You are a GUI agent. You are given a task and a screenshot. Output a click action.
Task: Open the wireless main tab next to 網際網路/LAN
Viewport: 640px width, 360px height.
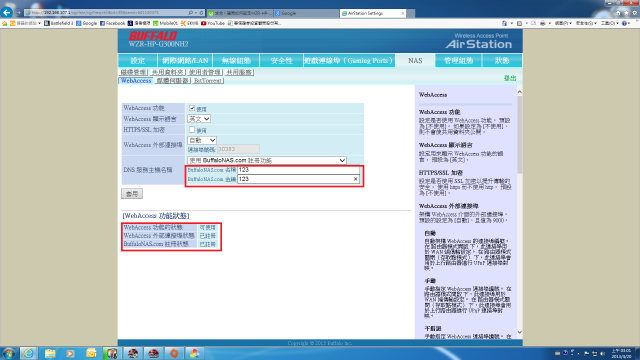point(236,60)
